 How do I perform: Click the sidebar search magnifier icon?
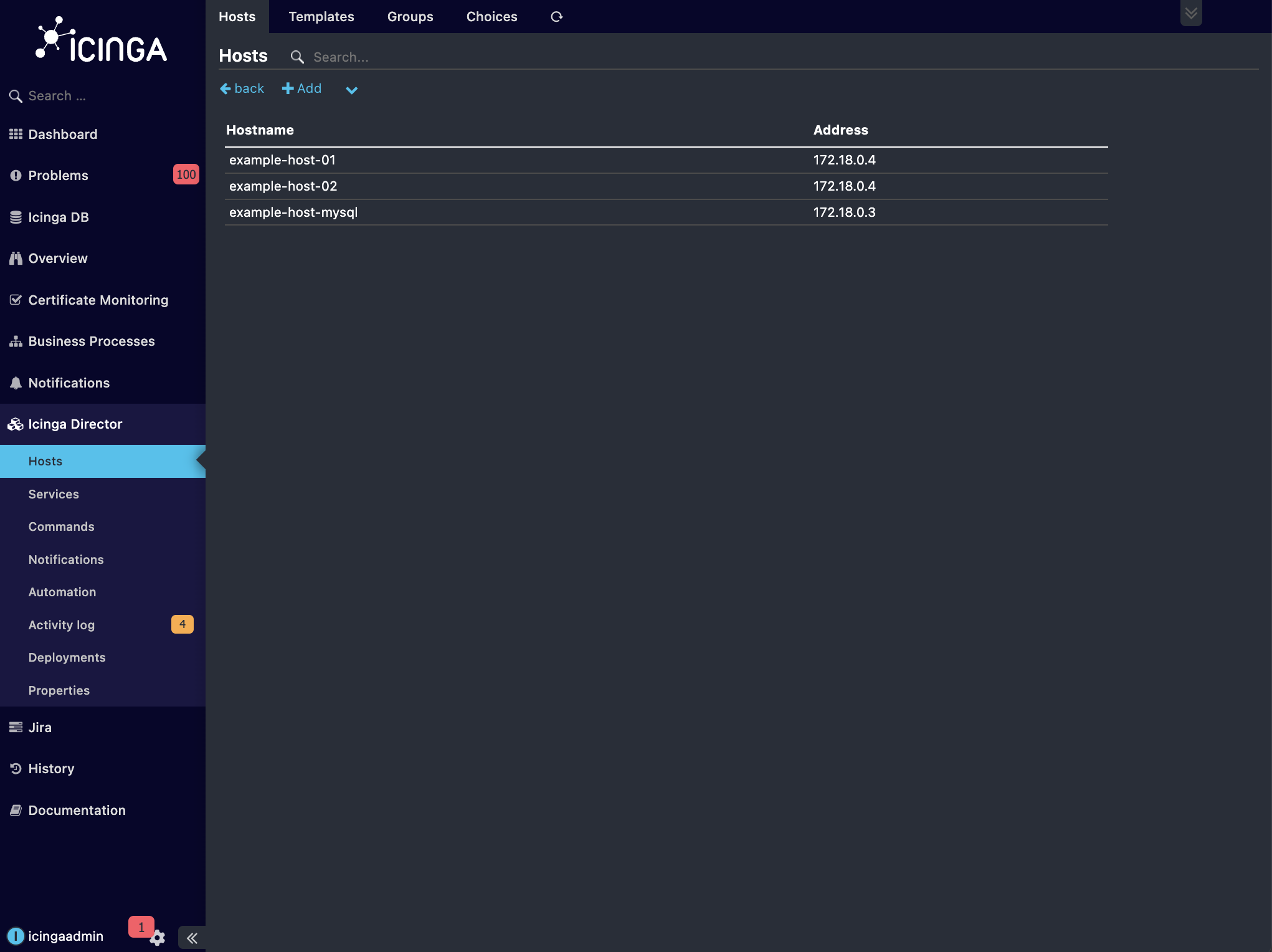coord(16,96)
